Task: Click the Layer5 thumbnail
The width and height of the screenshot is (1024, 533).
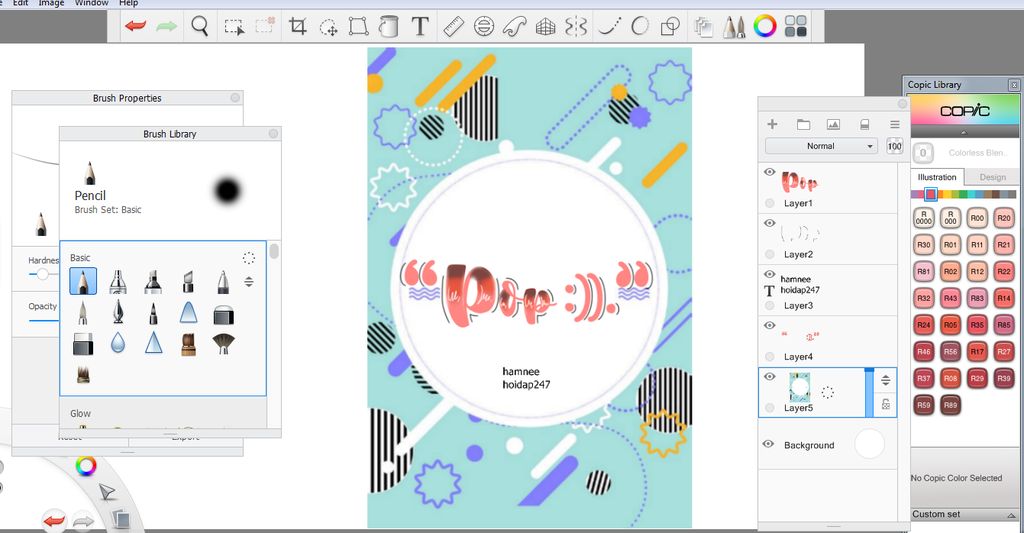Action: [799, 387]
